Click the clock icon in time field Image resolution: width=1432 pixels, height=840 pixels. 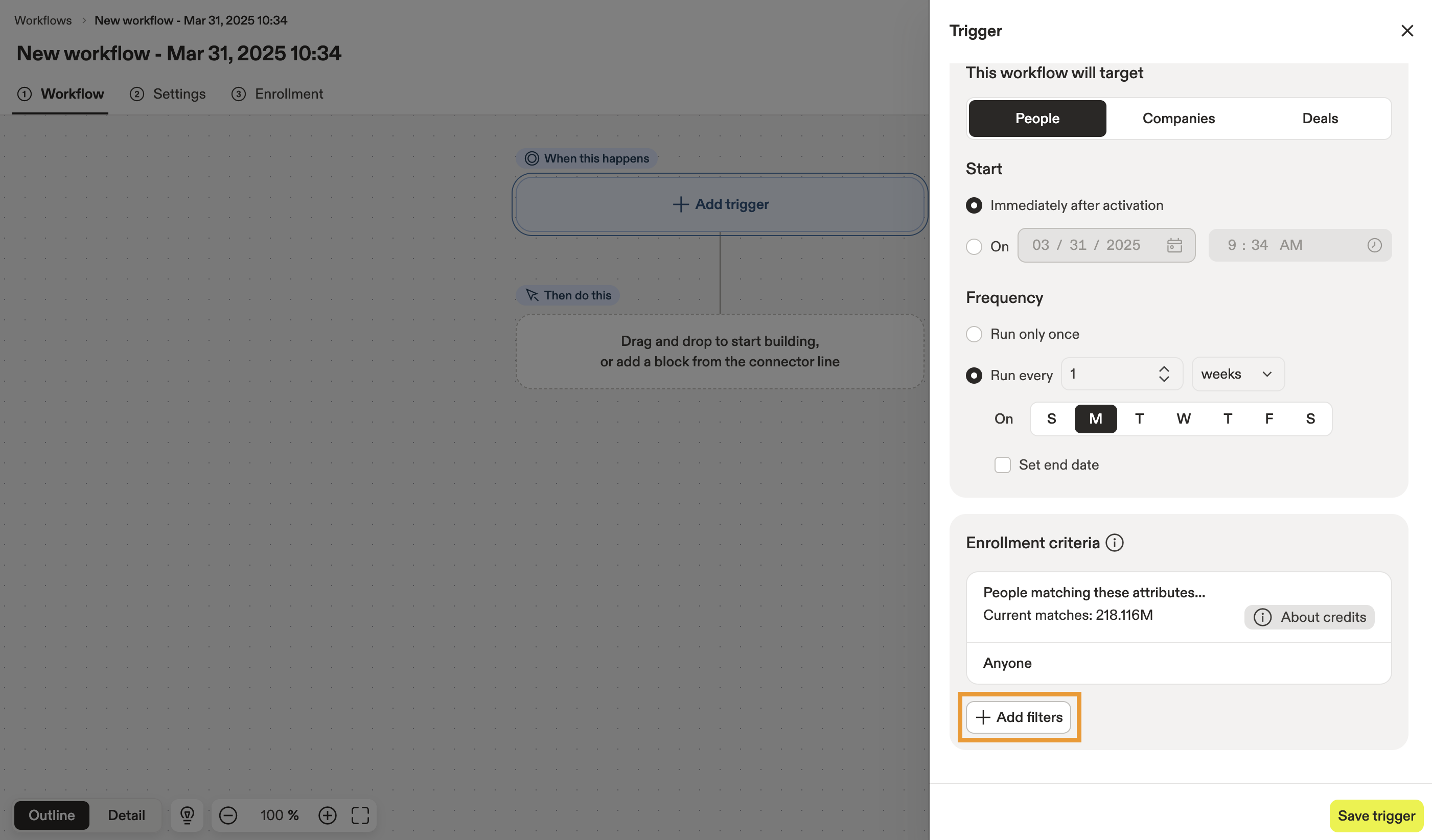pyautogui.click(x=1374, y=245)
